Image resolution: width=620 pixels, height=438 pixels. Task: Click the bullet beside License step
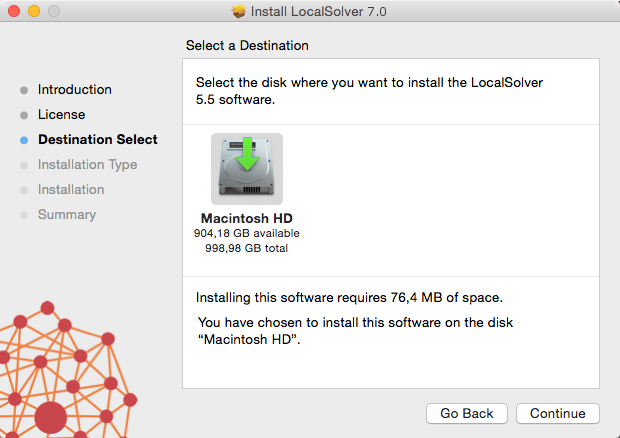click(x=24, y=115)
